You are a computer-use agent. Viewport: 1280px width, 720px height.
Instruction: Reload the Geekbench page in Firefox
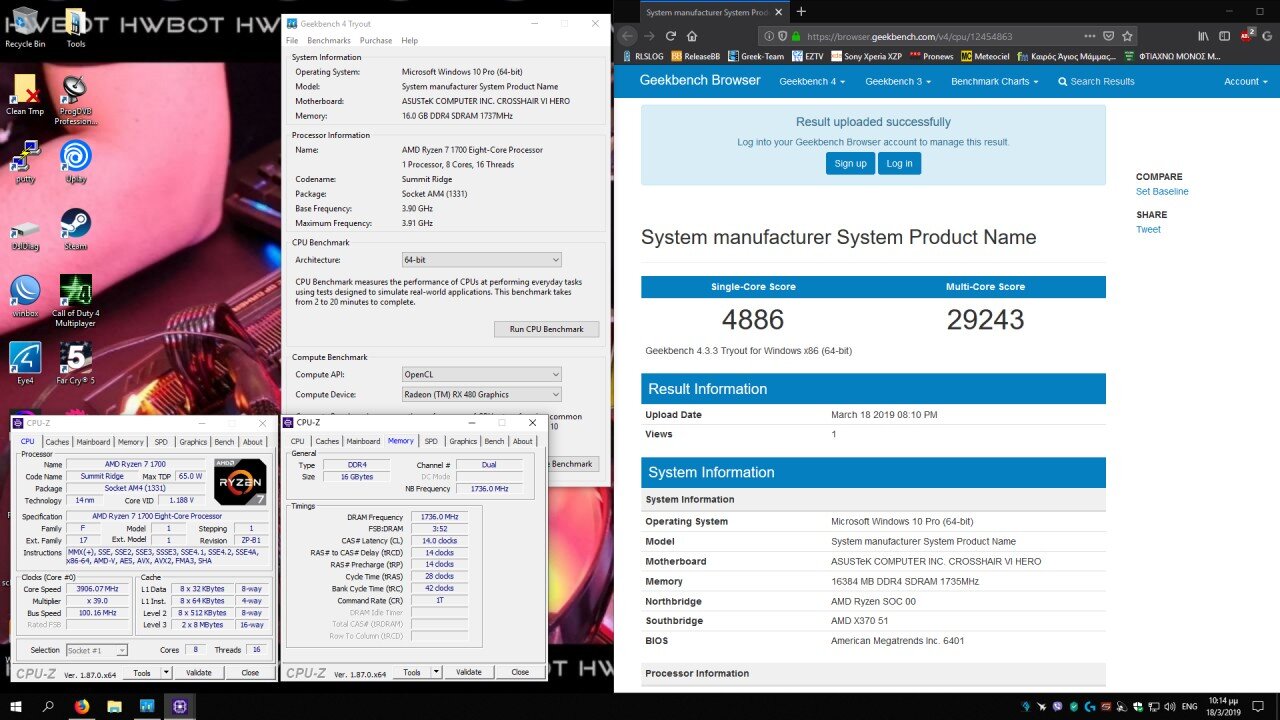pos(671,36)
